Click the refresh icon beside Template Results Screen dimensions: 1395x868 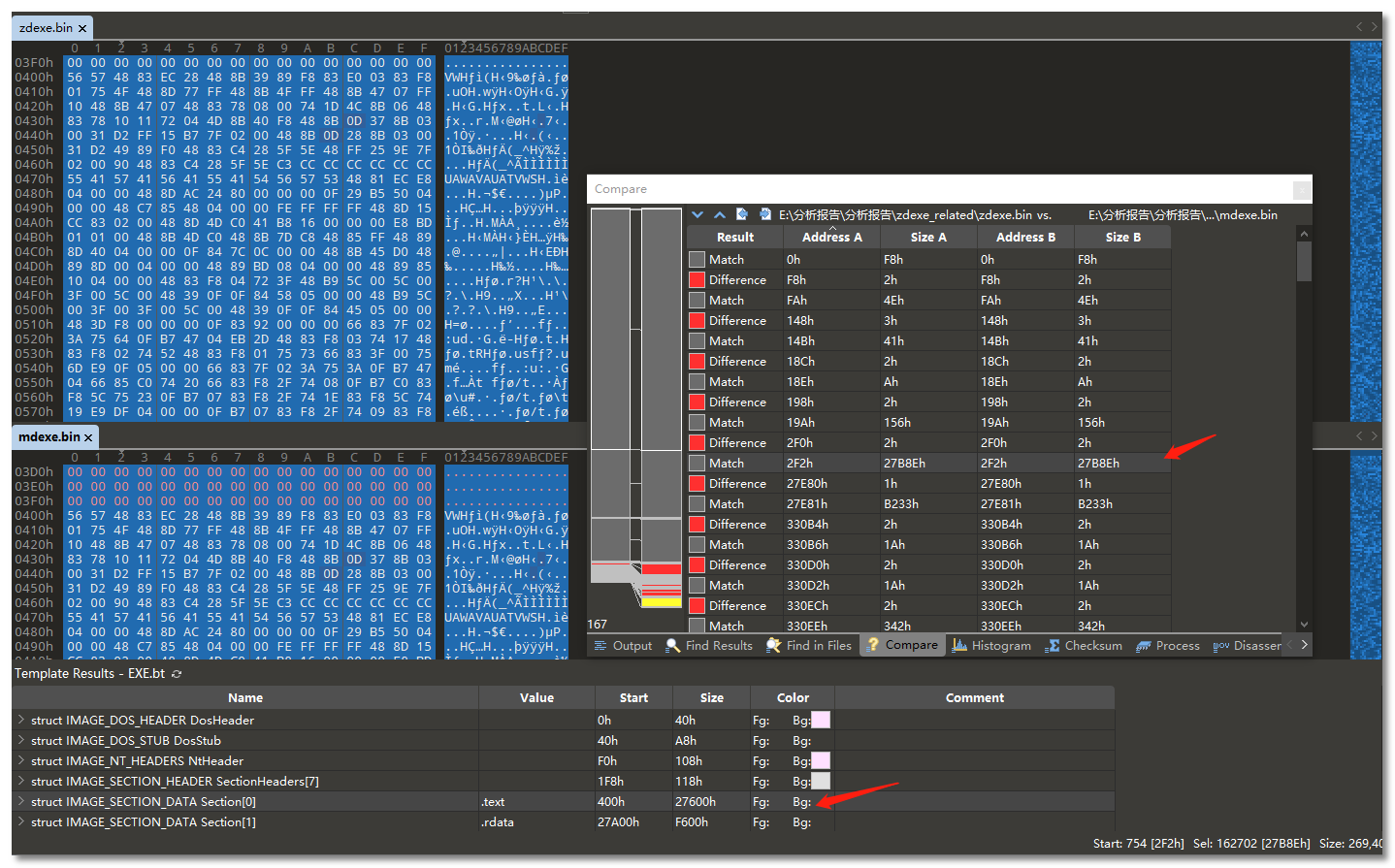tap(177, 674)
